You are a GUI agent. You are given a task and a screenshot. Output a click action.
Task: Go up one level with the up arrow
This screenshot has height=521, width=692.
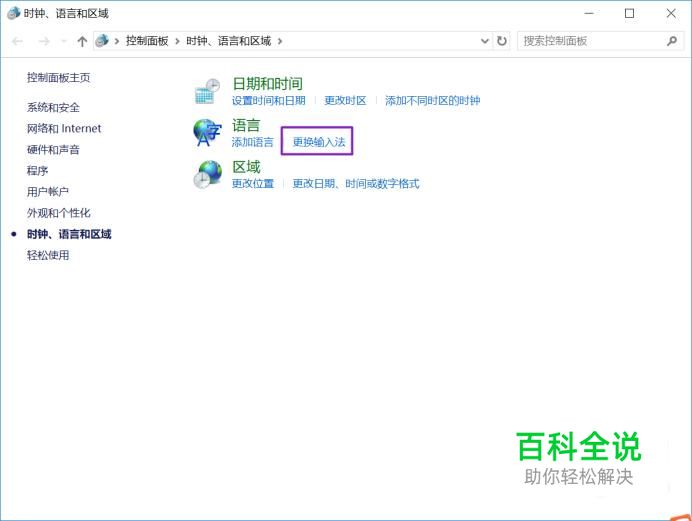(x=82, y=41)
